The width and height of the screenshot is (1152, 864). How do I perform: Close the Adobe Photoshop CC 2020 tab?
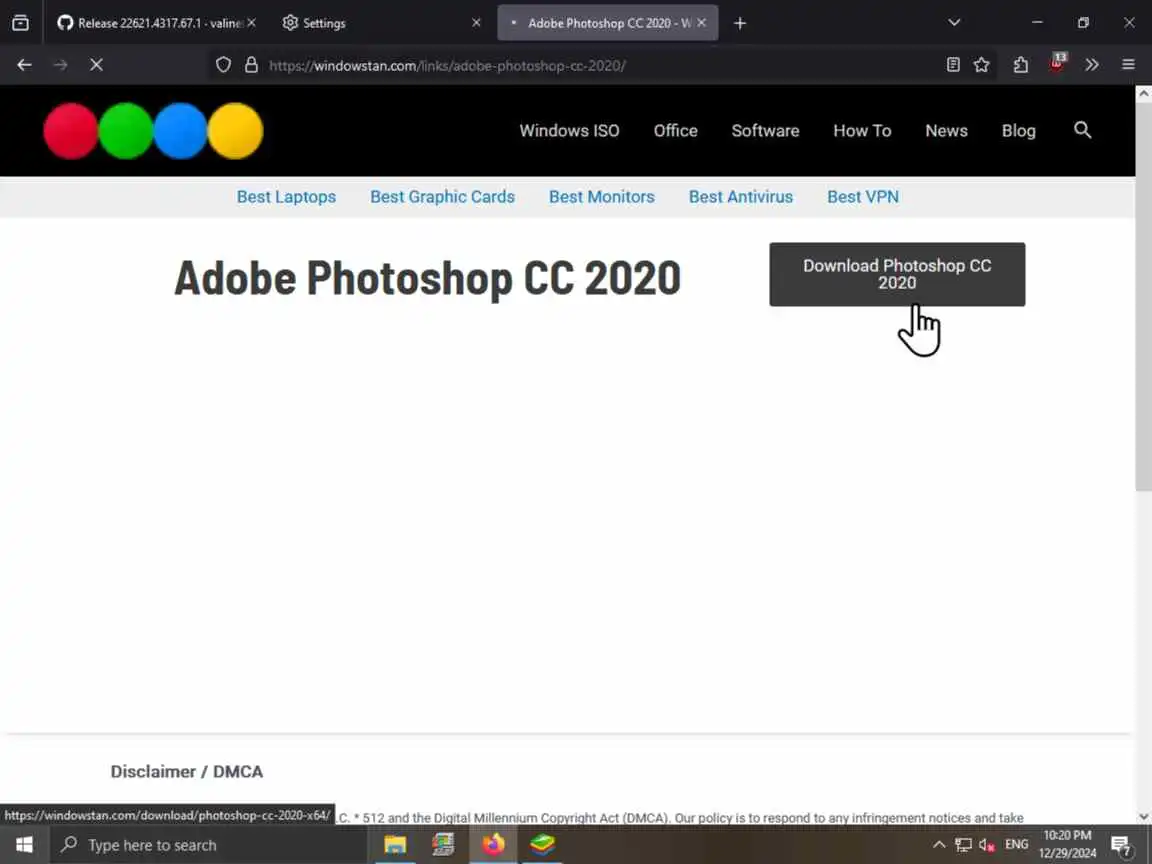(x=702, y=23)
